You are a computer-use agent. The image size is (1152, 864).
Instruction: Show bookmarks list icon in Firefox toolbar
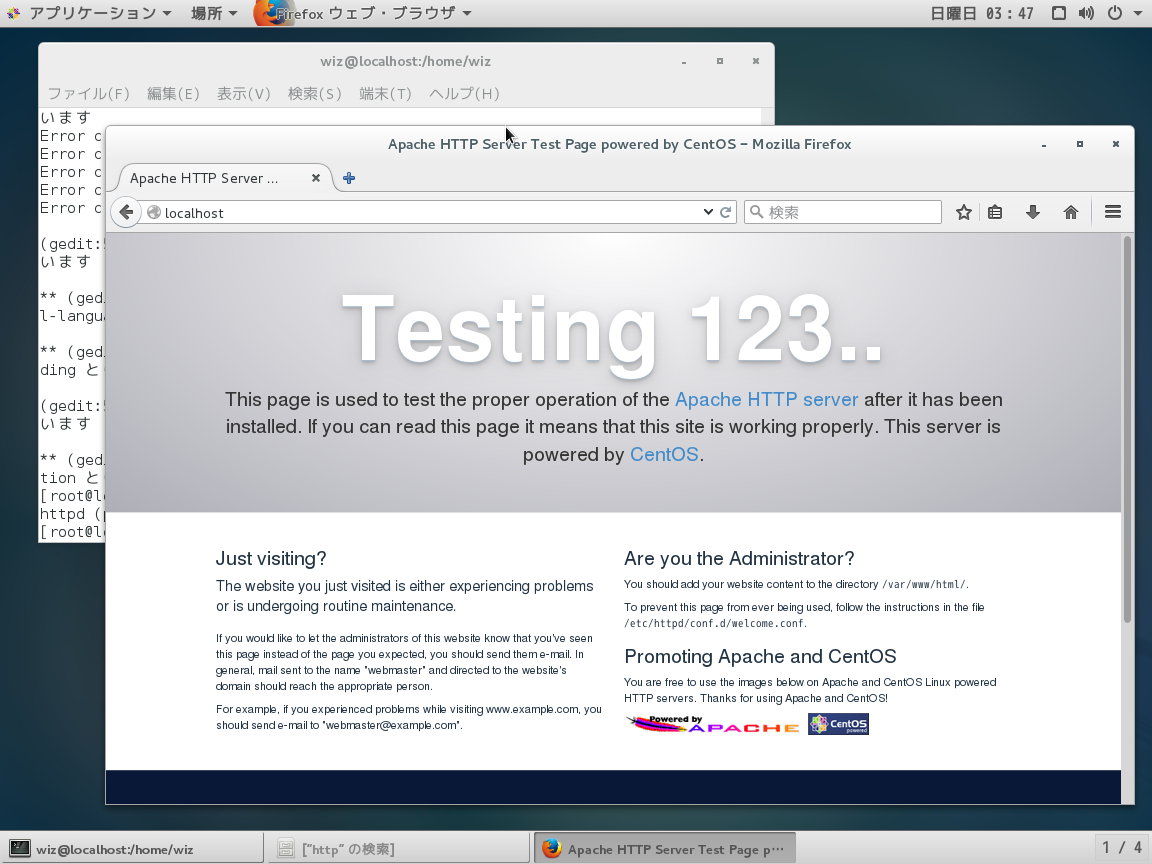pyautogui.click(x=995, y=212)
